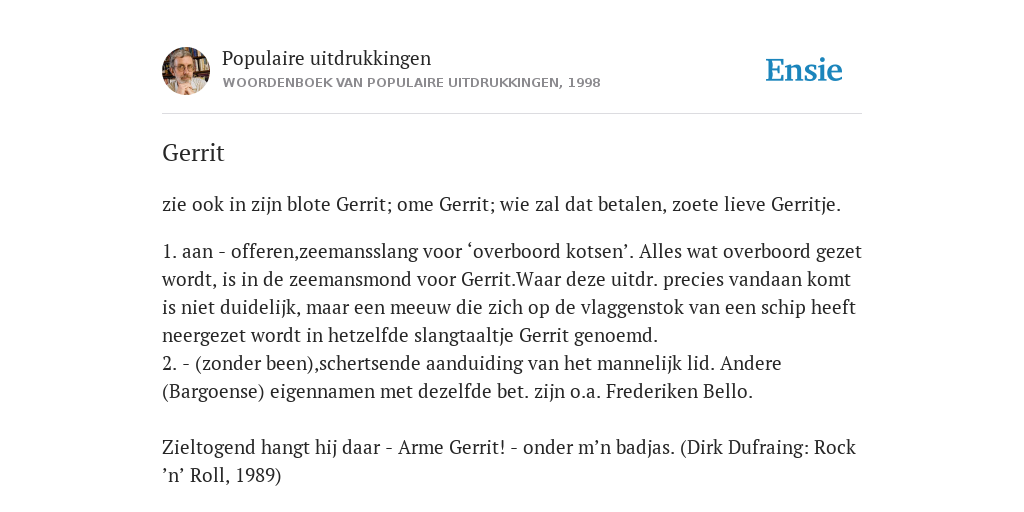Screen dimensions: 1024x512
Task: Open the Ensie logo link
Action: point(804,70)
